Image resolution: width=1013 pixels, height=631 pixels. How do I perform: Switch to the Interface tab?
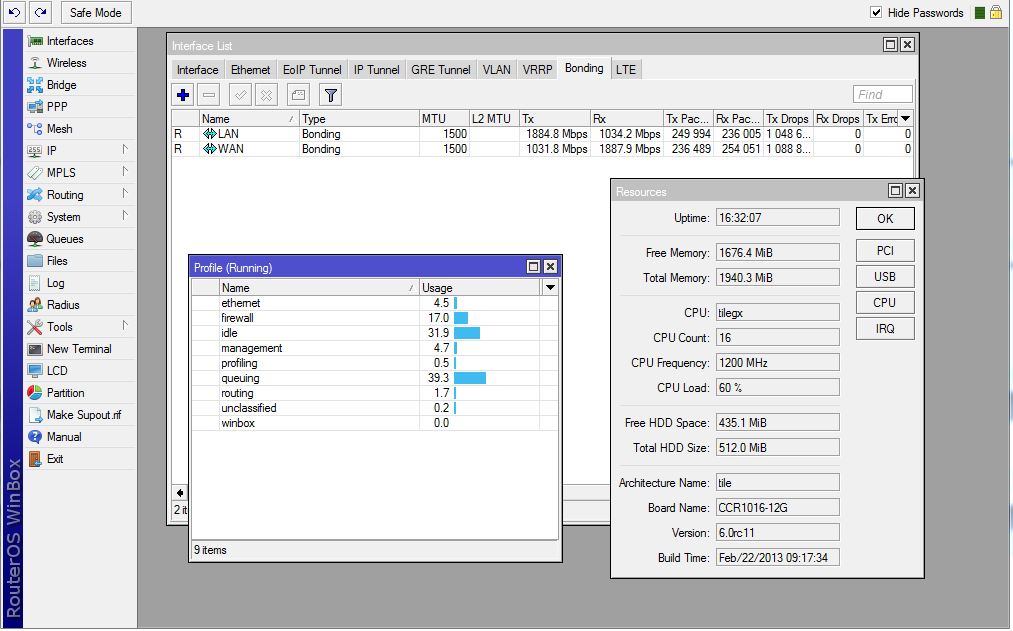(x=198, y=70)
